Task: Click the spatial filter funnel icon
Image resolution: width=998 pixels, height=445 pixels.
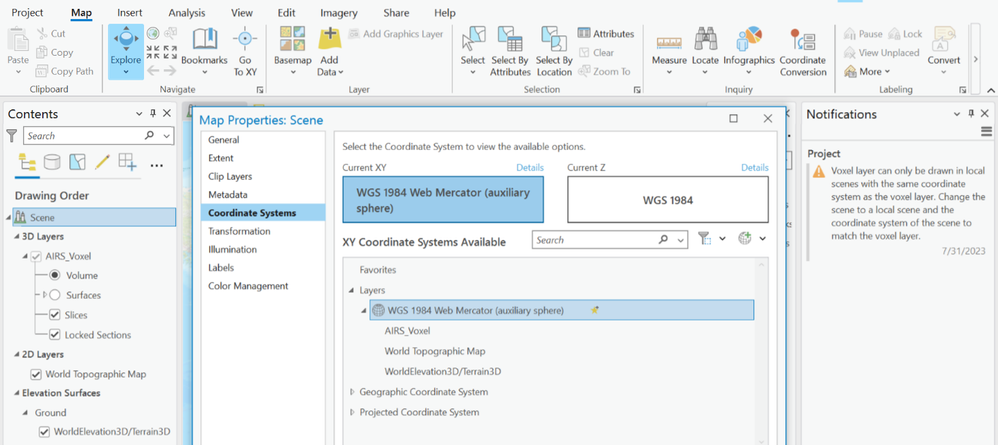Action: point(704,239)
